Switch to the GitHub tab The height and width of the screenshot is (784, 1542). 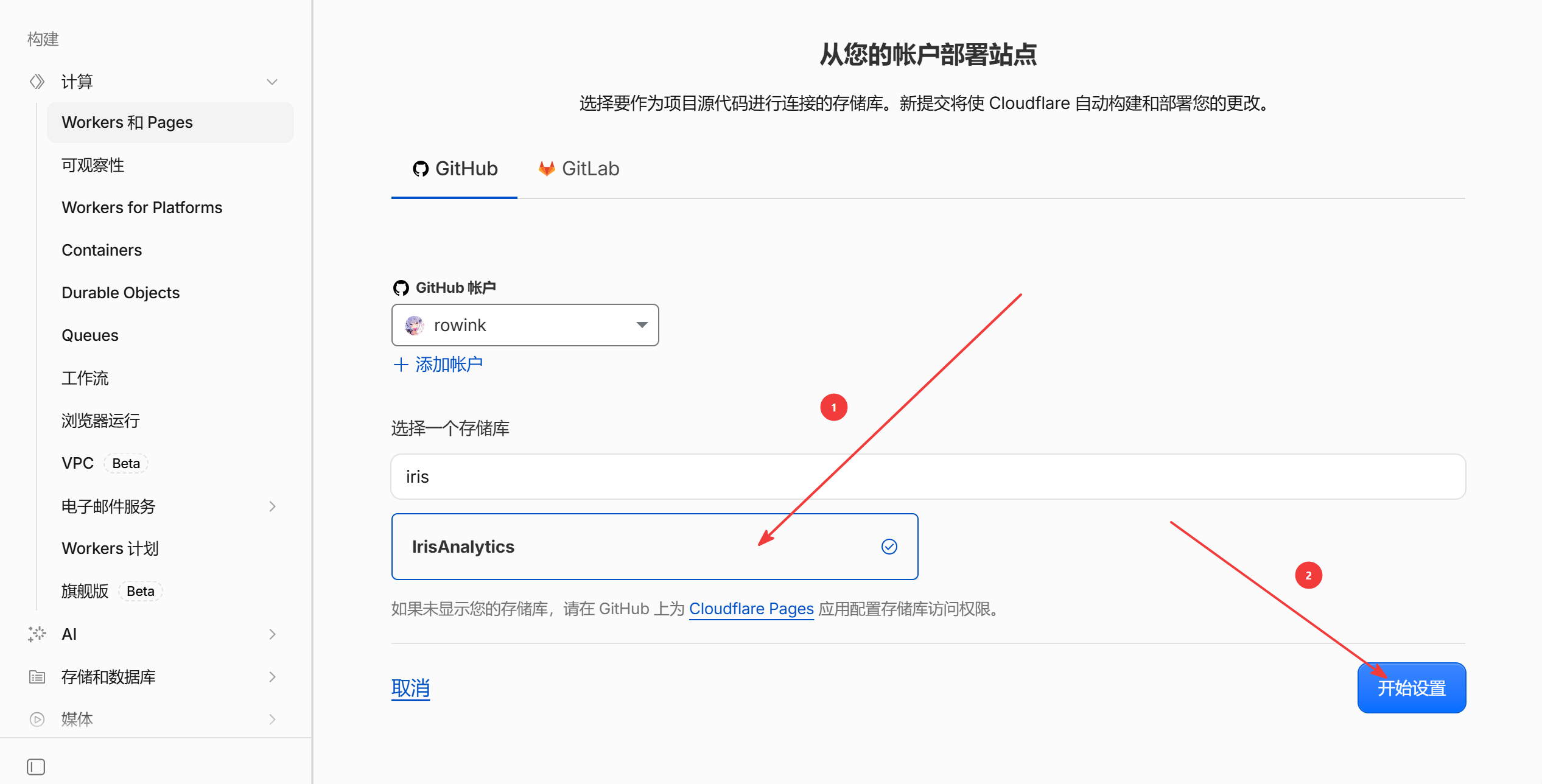click(455, 169)
